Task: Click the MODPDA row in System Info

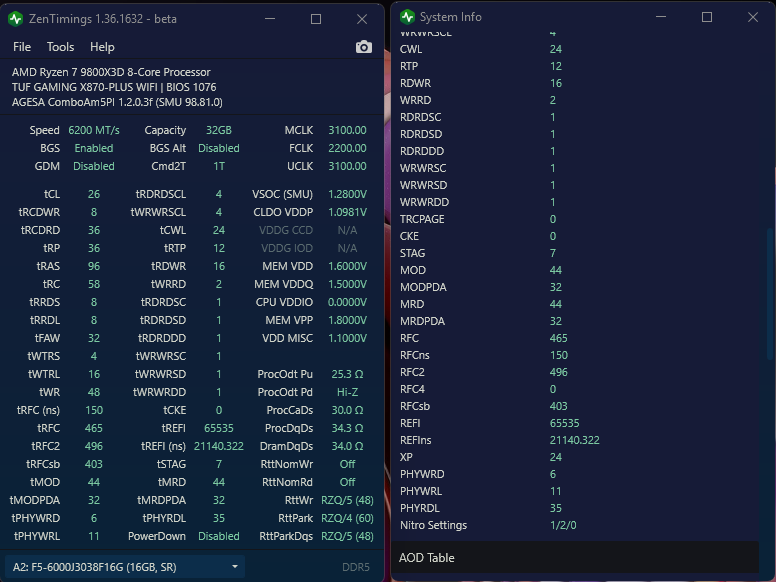Action: click(575, 287)
